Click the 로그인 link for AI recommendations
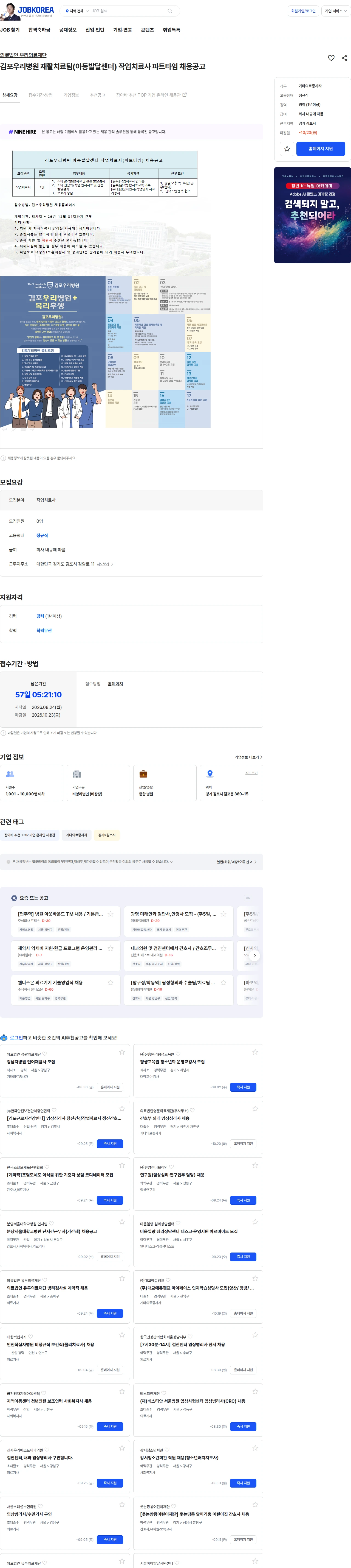Screen dimensions: 351x1568 tap(16, 1037)
